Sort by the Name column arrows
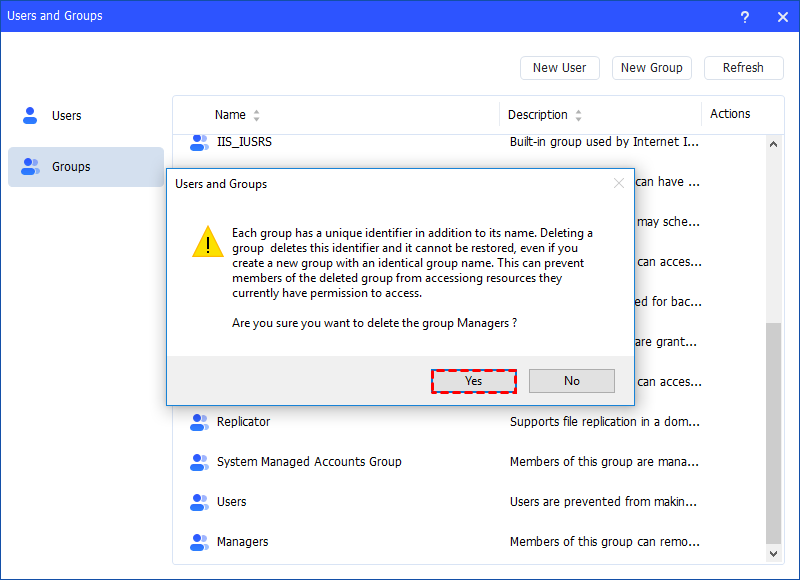Screen dimensions: 800x580 (257, 115)
